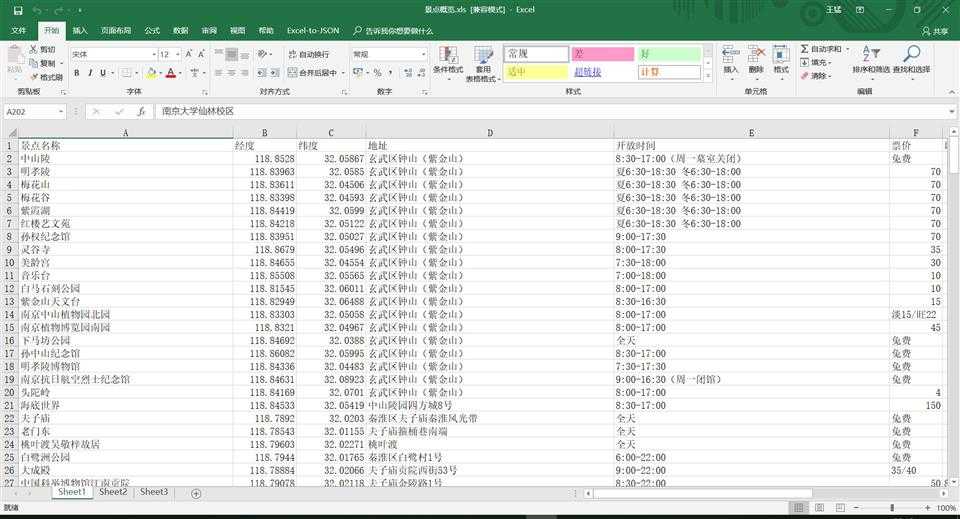The image size is (960, 519).
Task: Toggle center text alignment
Action: tap(231, 73)
